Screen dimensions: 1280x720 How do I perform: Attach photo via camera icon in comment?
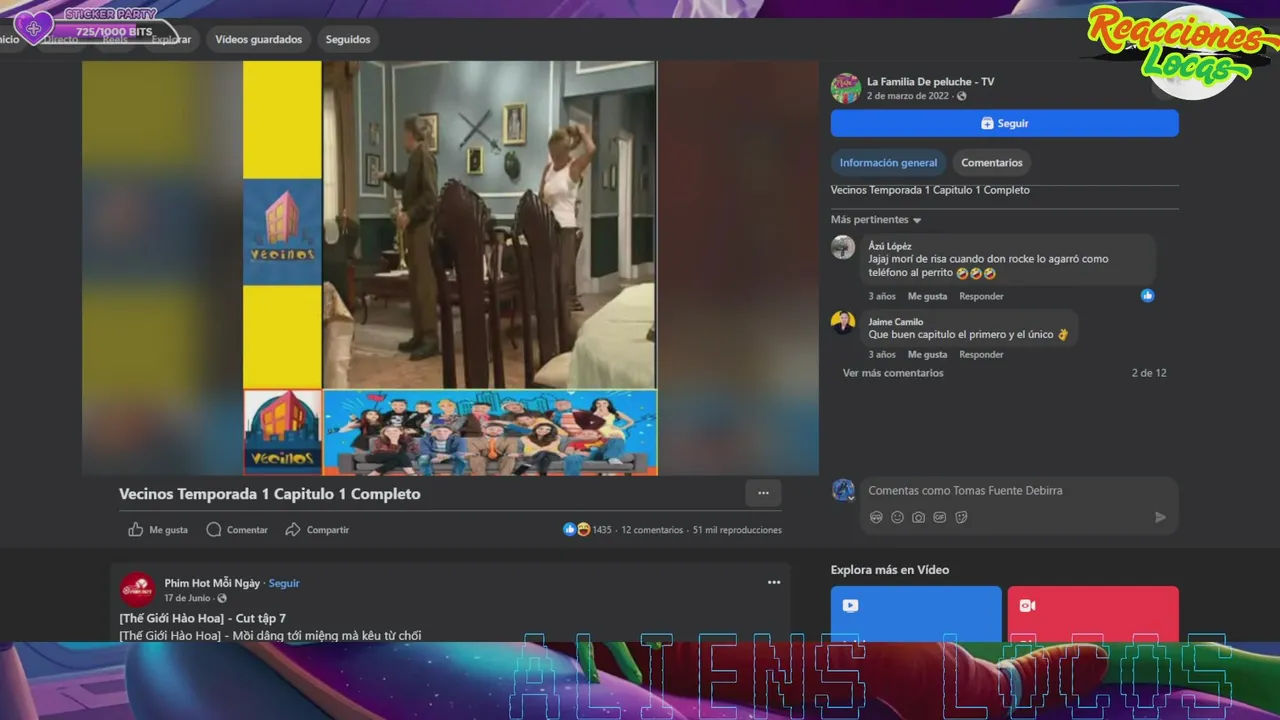pos(918,517)
